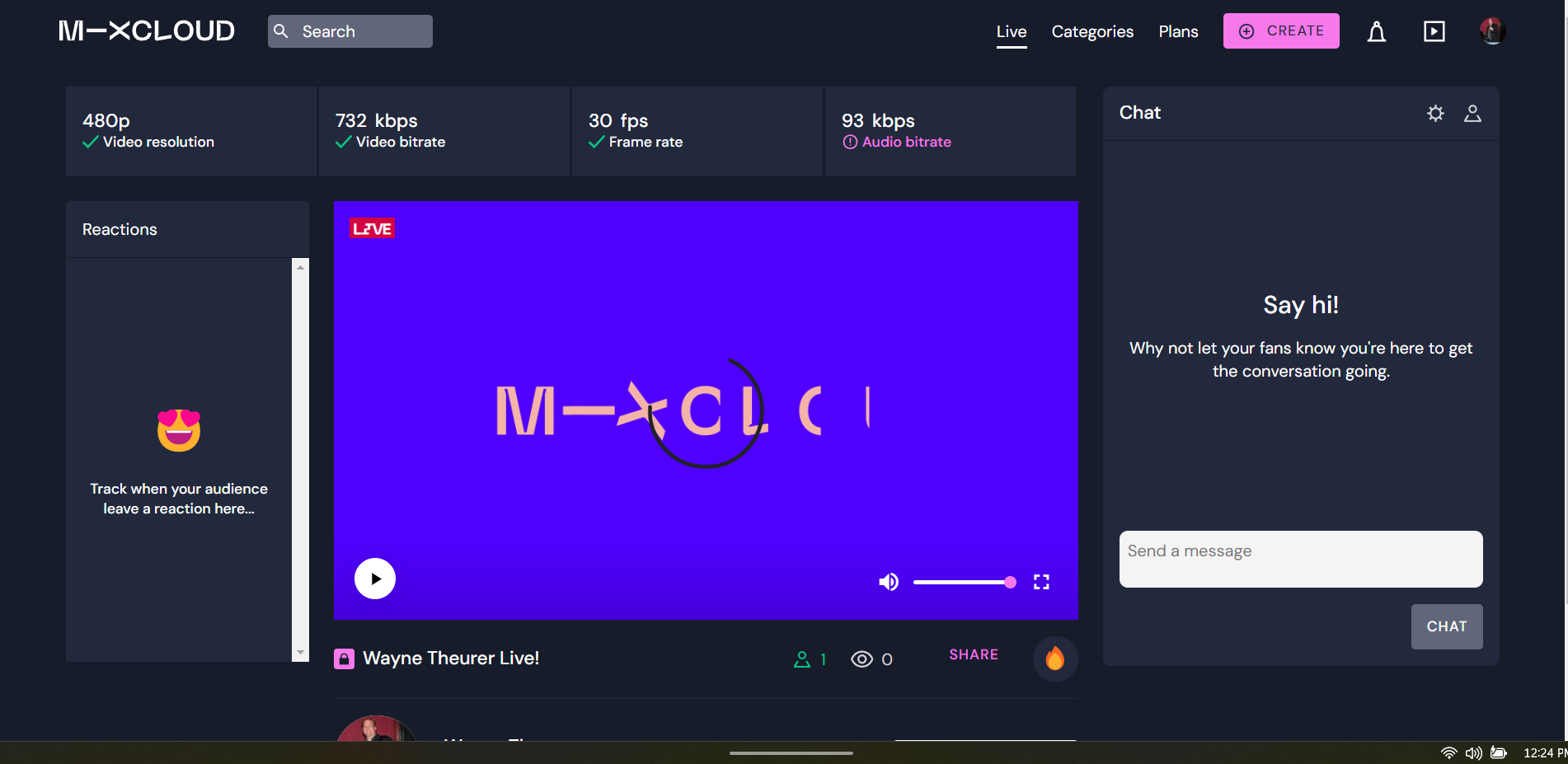Focus the Search input field
This screenshot has height=764, width=1568.
click(350, 31)
